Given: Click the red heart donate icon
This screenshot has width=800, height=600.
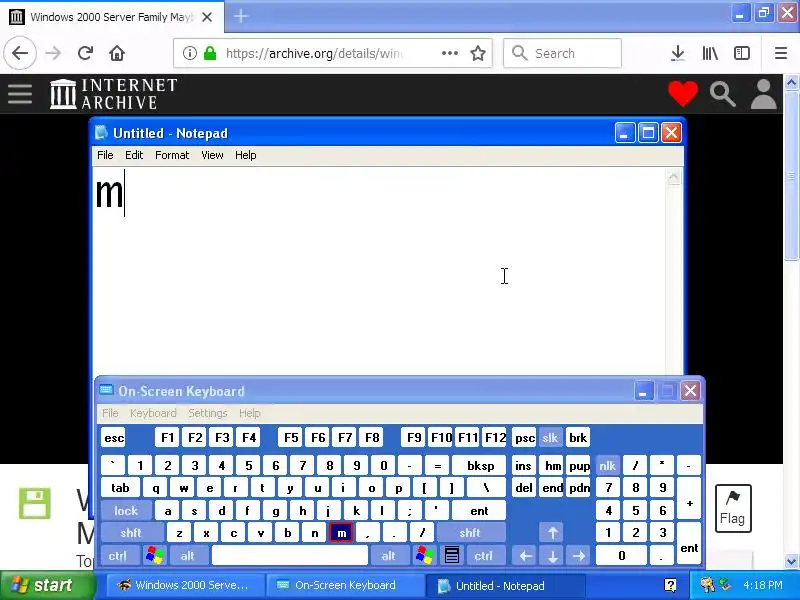Looking at the screenshot, I should pos(683,94).
